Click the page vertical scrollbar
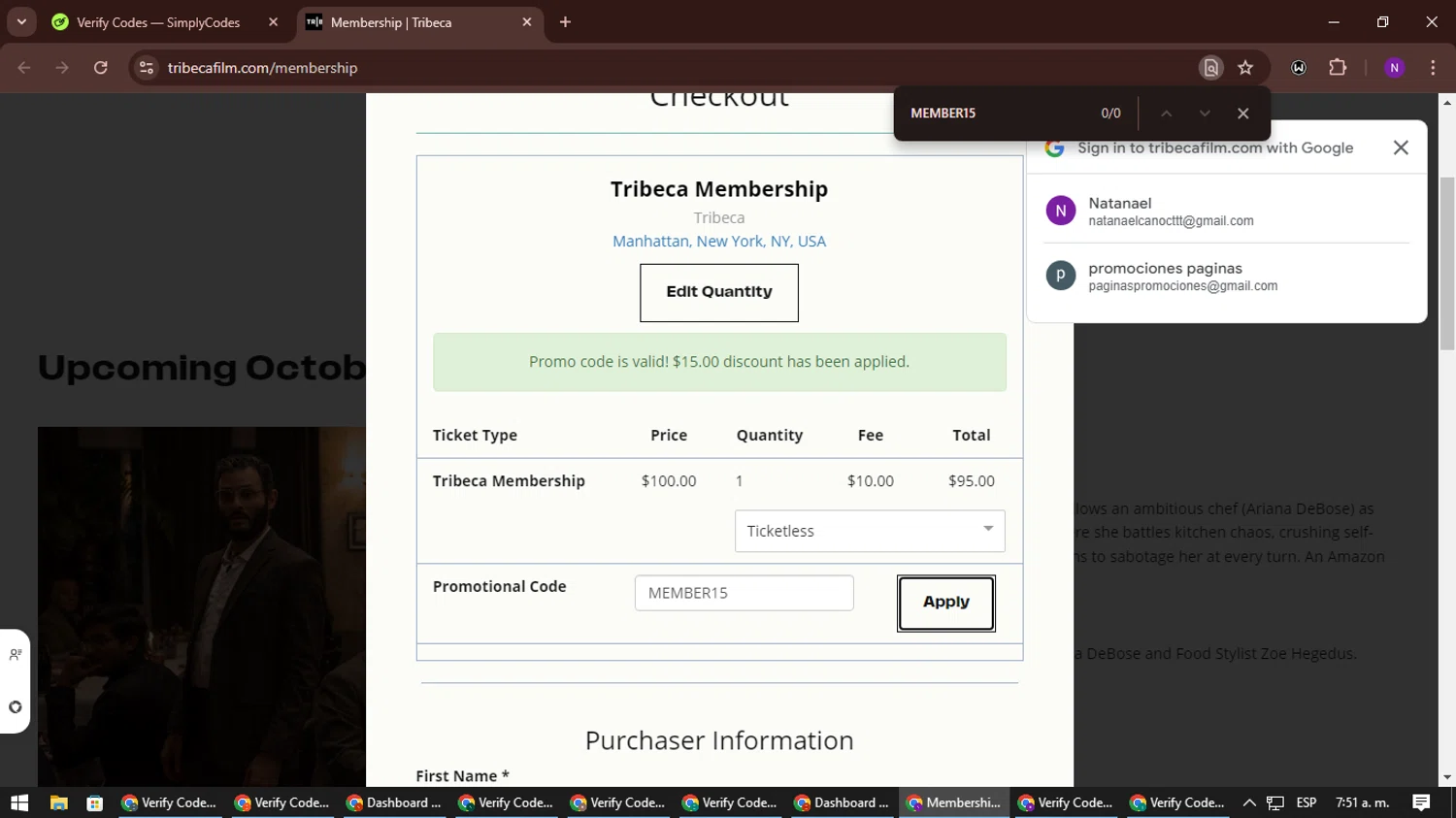The height and width of the screenshot is (818, 1456). (1447, 264)
